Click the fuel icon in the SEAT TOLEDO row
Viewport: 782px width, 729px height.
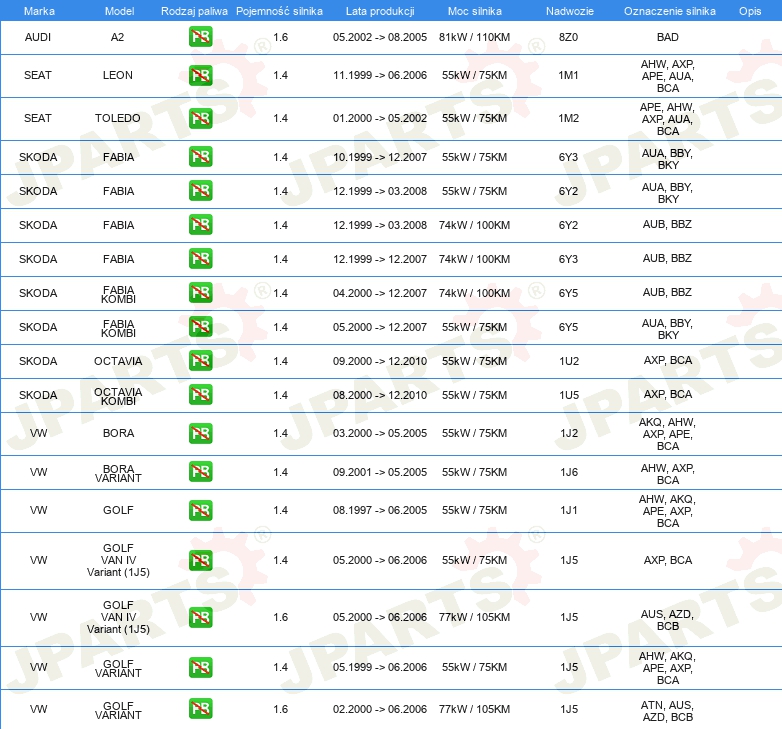coord(200,118)
